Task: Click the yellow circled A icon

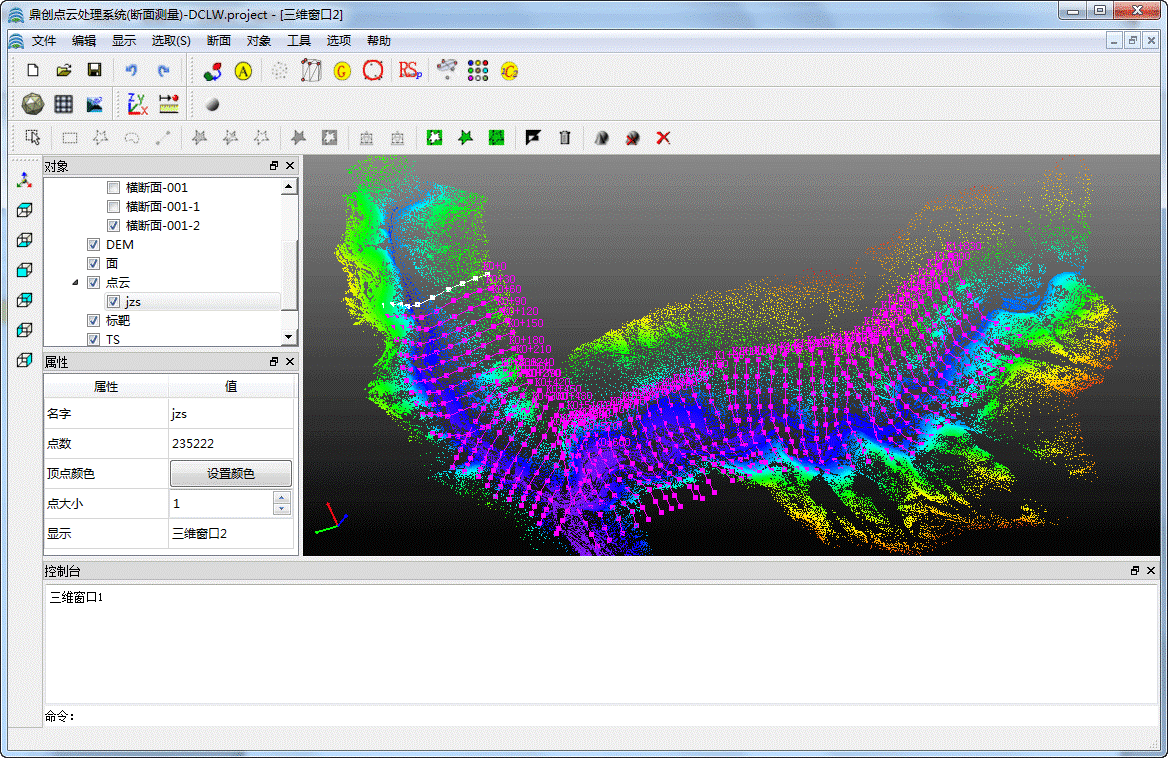Action: click(x=243, y=70)
